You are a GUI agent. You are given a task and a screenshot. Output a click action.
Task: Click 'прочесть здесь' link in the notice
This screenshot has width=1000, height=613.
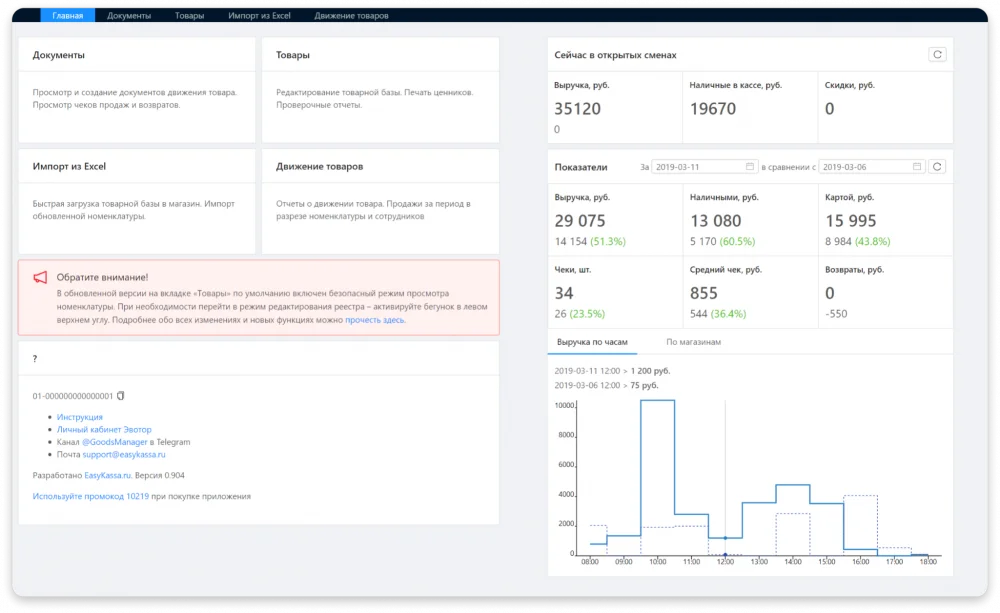pyautogui.click(x=375, y=320)
